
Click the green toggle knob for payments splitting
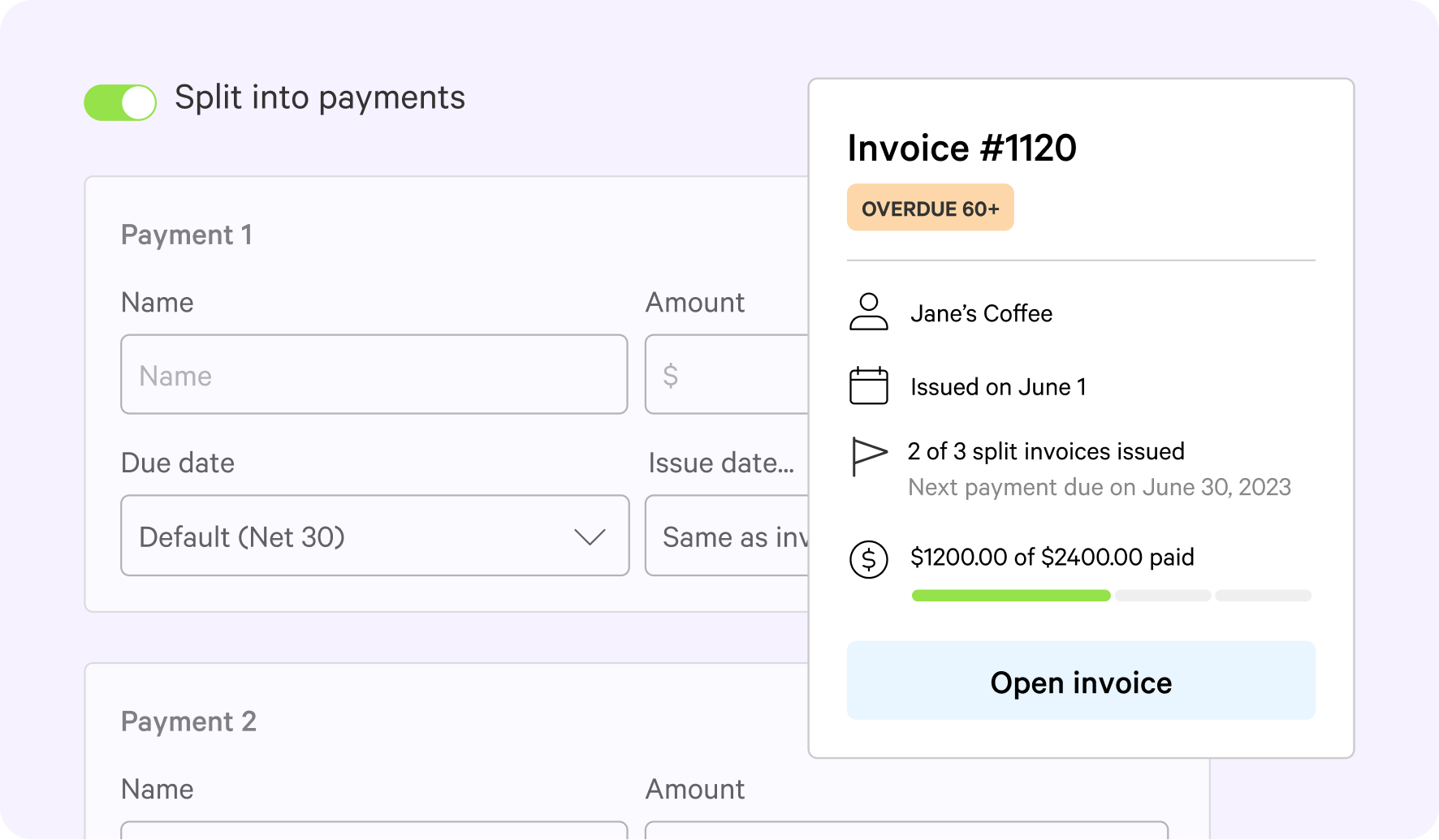pos(135,102)
